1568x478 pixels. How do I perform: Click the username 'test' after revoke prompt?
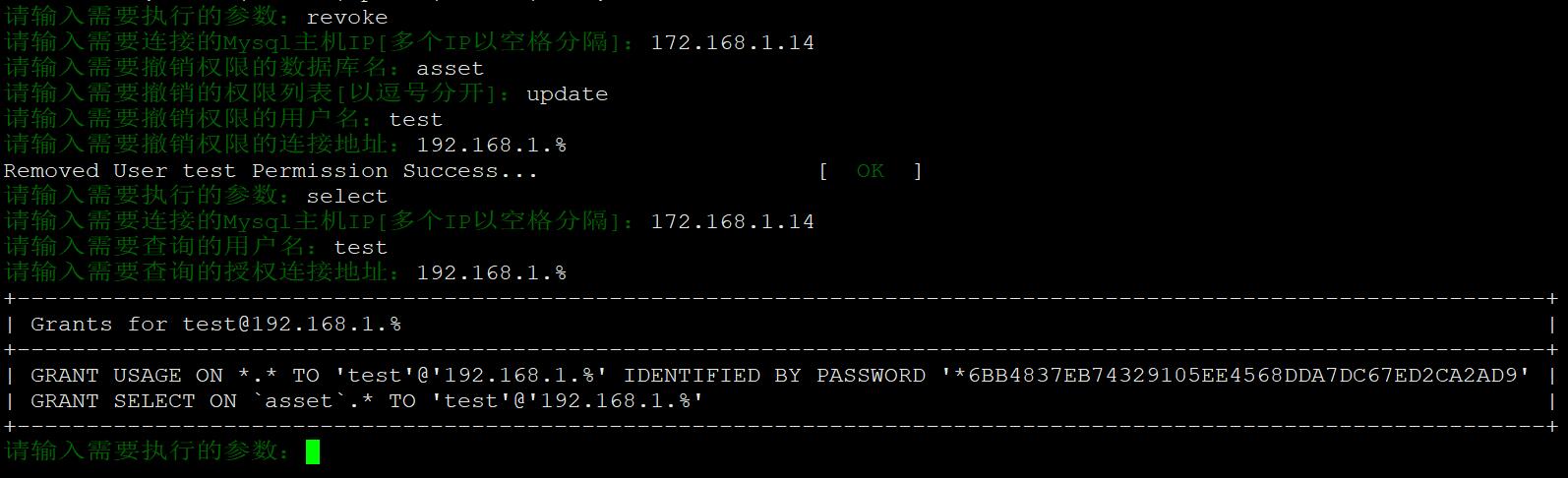click(416, 120)
